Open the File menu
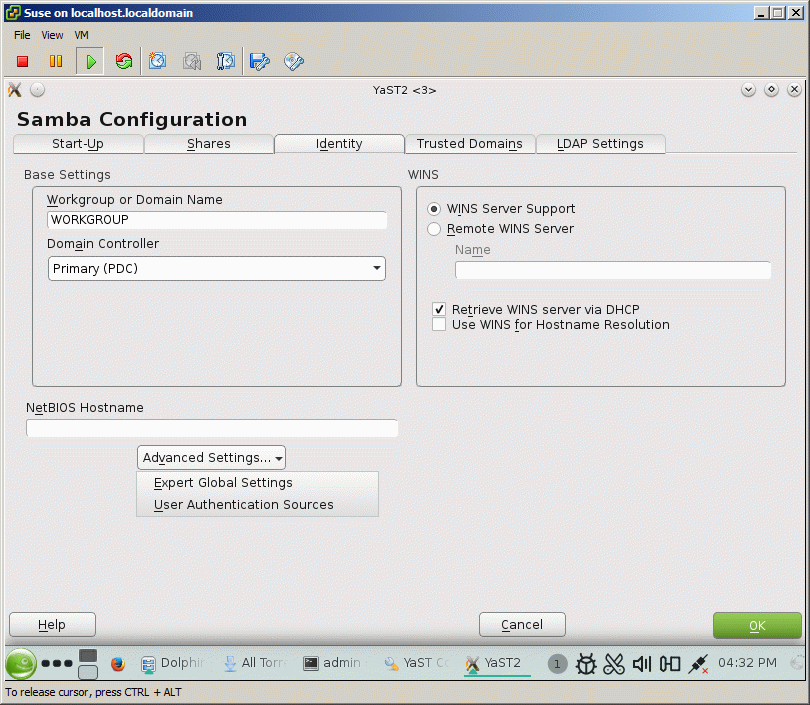The height and width of the screenshot is (705, 810). click(22, 35)
